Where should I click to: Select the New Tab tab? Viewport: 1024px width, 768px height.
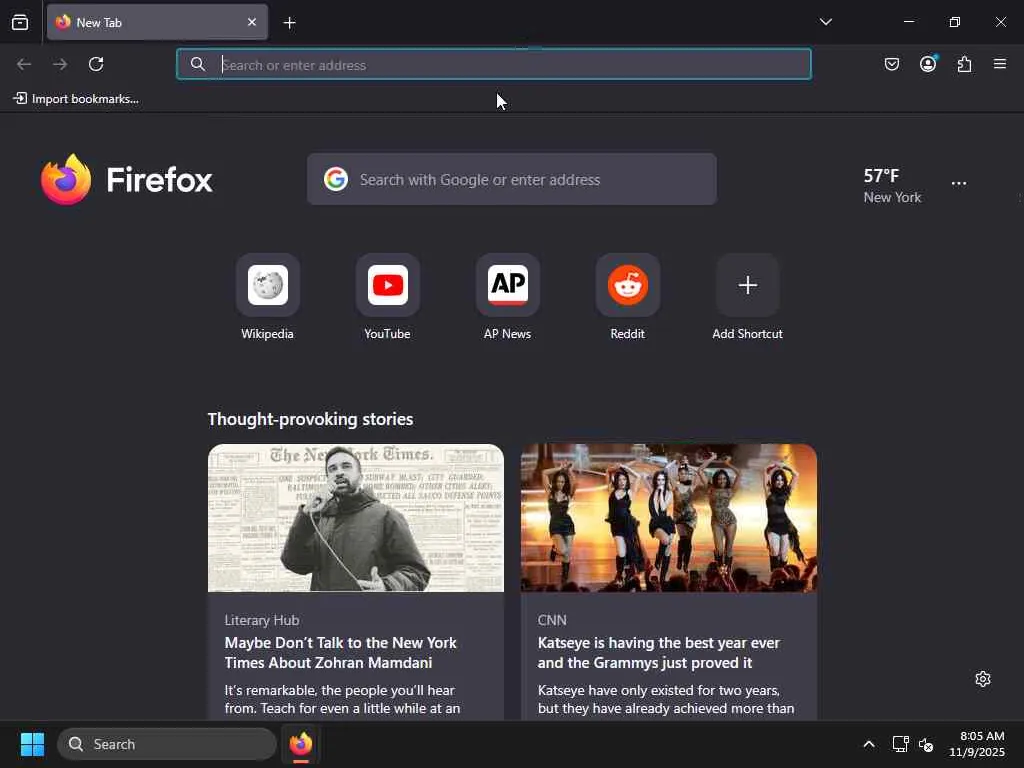tap(157, 22)
